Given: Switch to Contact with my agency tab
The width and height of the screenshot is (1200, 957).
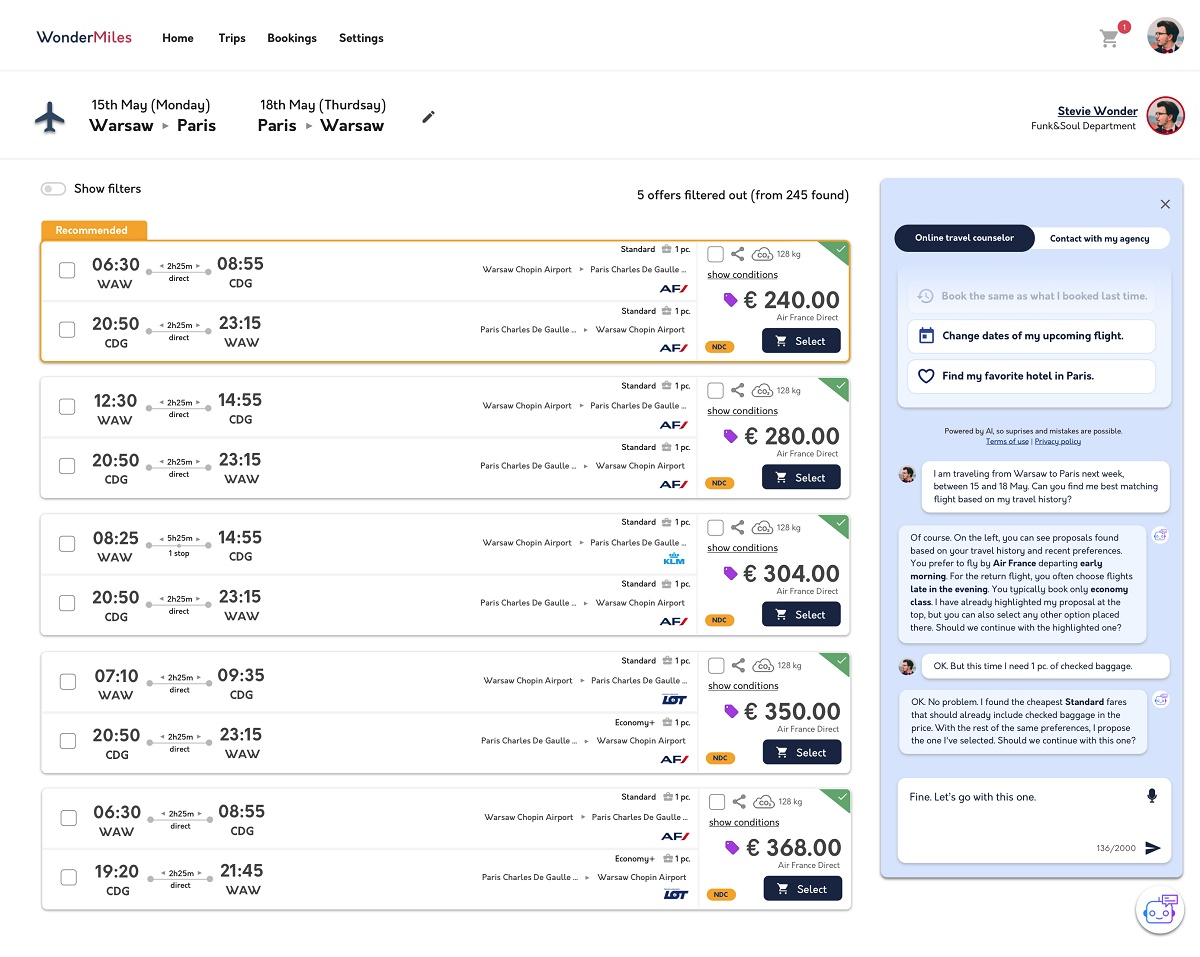Looking at the screenshot, I should tap(1099, 238).
